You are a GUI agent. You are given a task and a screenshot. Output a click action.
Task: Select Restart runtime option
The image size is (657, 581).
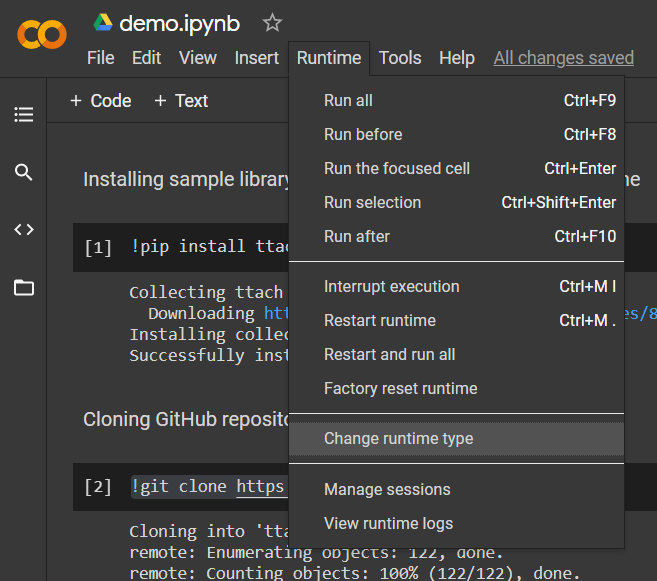[x=379, y=320]
